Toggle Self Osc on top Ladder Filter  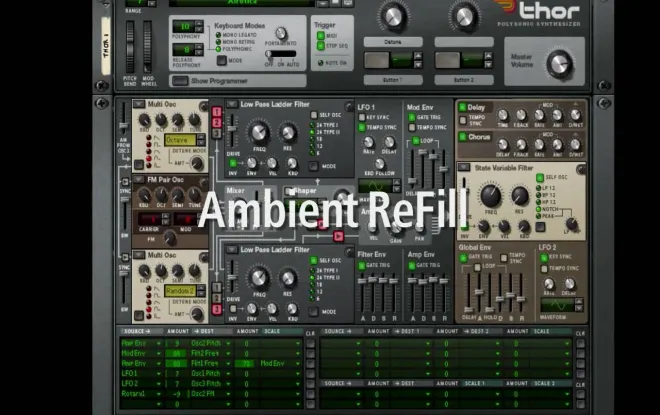tap(314, 115)
